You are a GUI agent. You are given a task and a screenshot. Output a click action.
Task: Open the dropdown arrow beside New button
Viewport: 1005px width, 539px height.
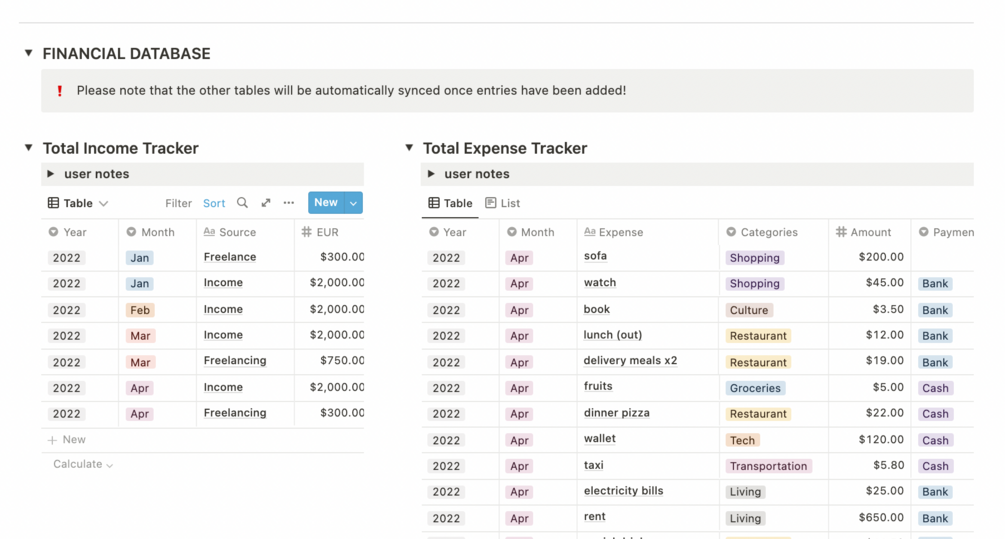point(353,203)
